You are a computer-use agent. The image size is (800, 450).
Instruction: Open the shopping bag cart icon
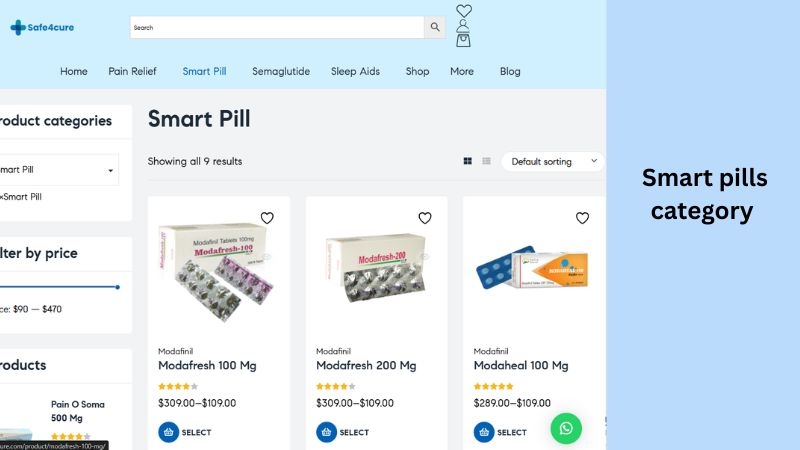point(463,41)
